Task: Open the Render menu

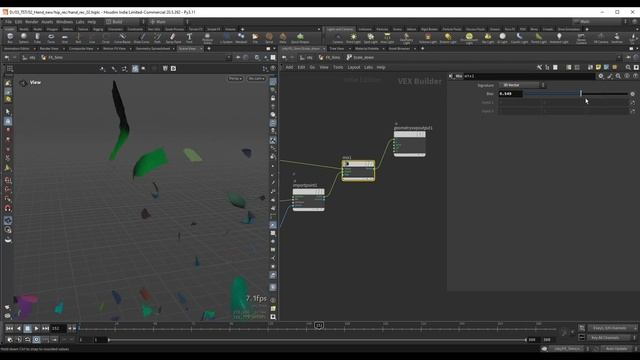Action: pyautogui.click(x=31, y=22)
